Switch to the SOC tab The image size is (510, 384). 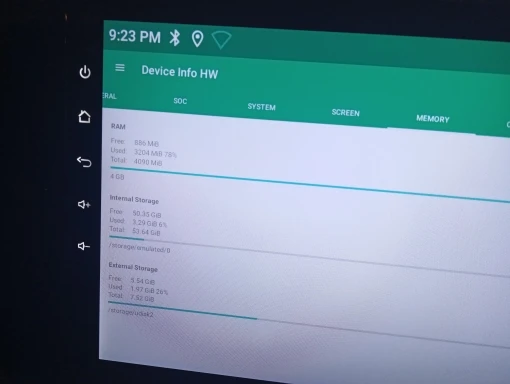[180, 101]
